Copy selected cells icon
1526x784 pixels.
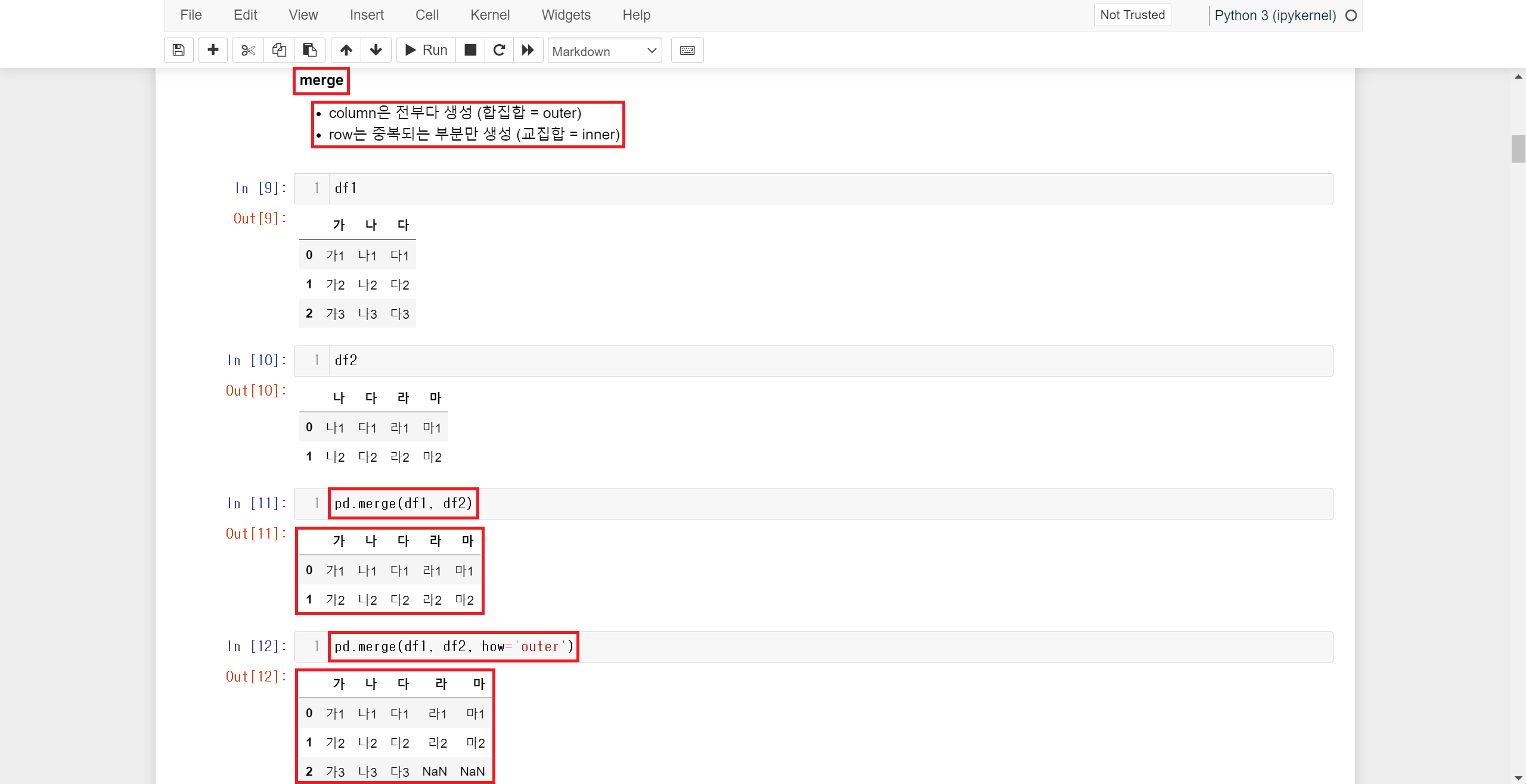tap(279, 50)
